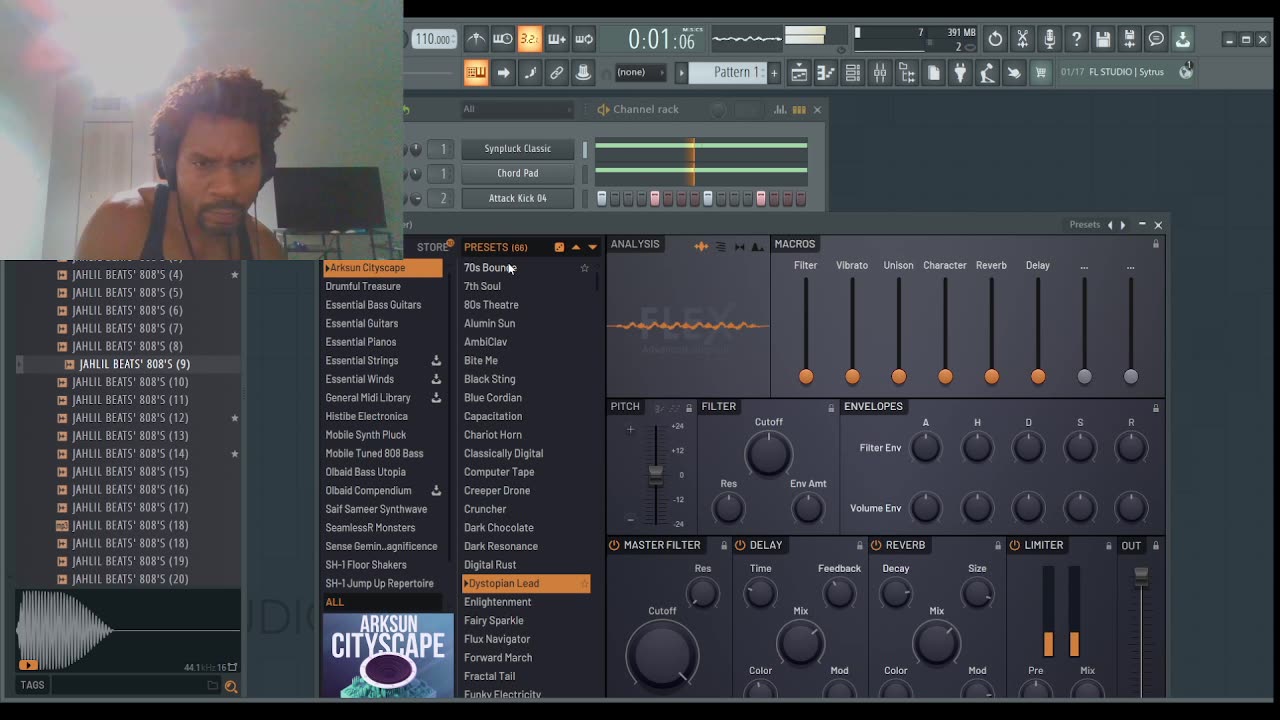Toggle loop recording button

coord(584,39)
